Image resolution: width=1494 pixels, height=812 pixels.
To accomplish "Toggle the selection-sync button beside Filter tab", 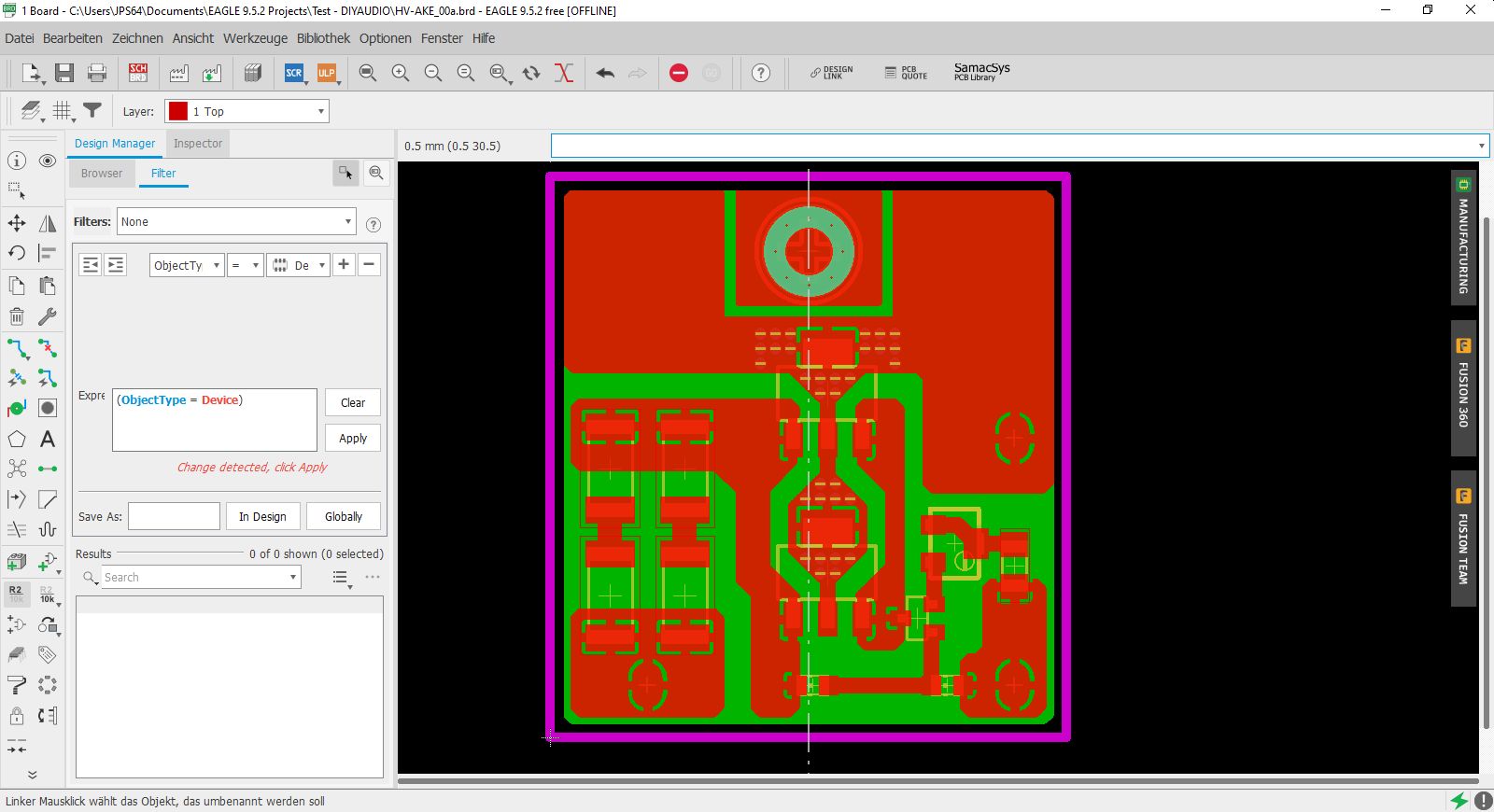I will [345, 173].
